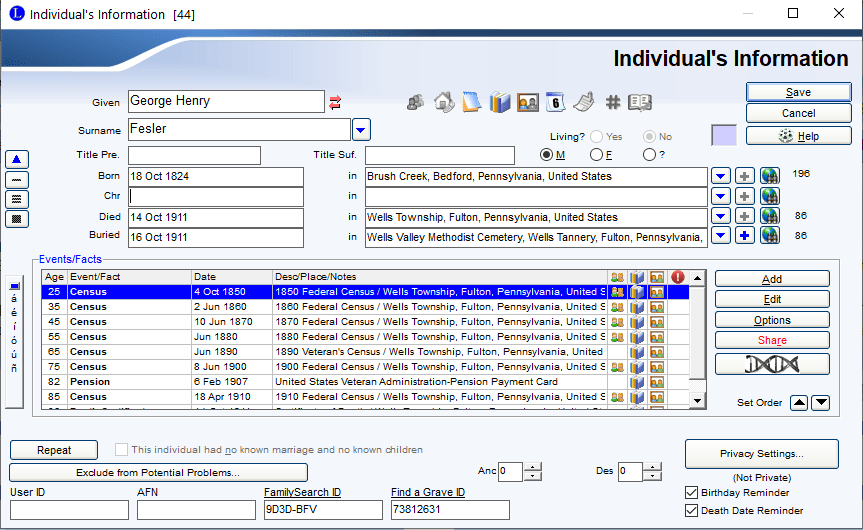863x530 pixels.
Task: Open the globe map icon for birth place
Action: tap(770, 176)
